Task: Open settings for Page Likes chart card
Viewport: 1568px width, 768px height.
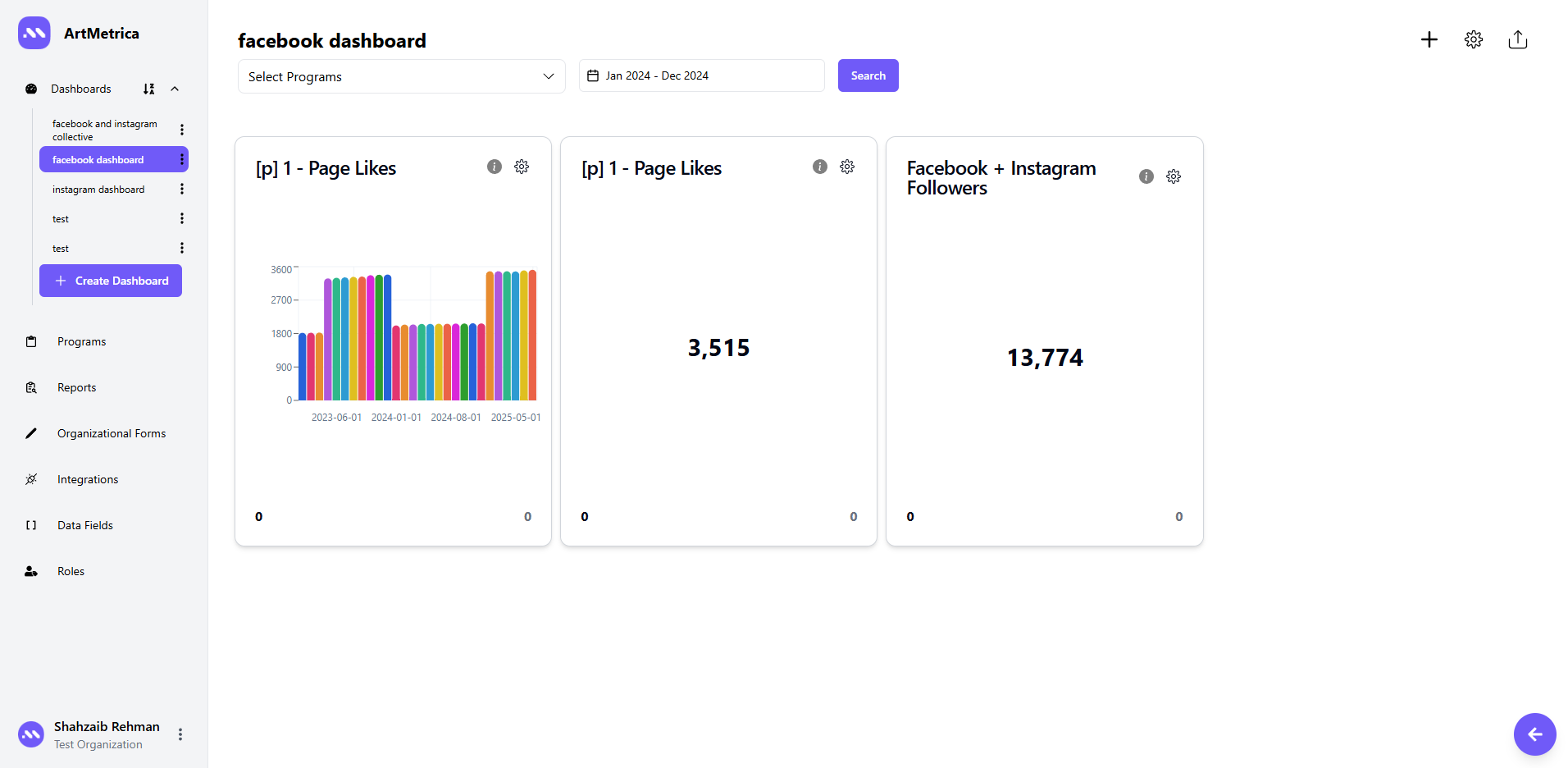Action: coord(522,167)
